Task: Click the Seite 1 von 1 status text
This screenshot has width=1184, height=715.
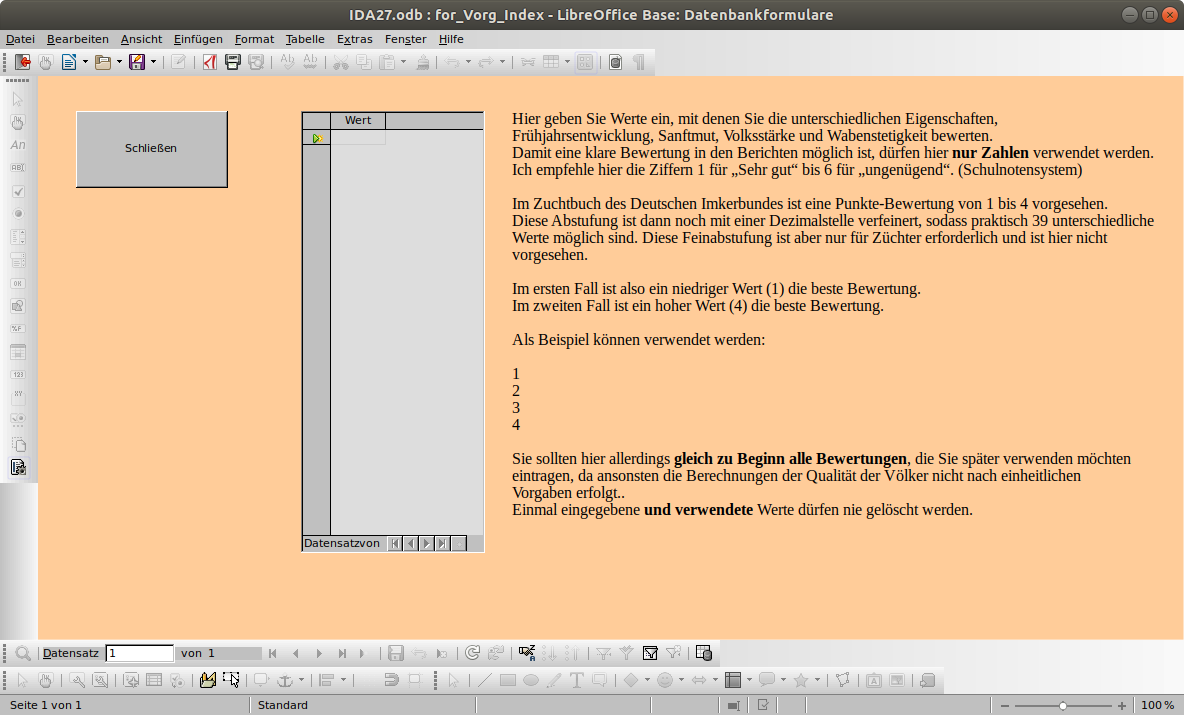Action: pos(45,705)
